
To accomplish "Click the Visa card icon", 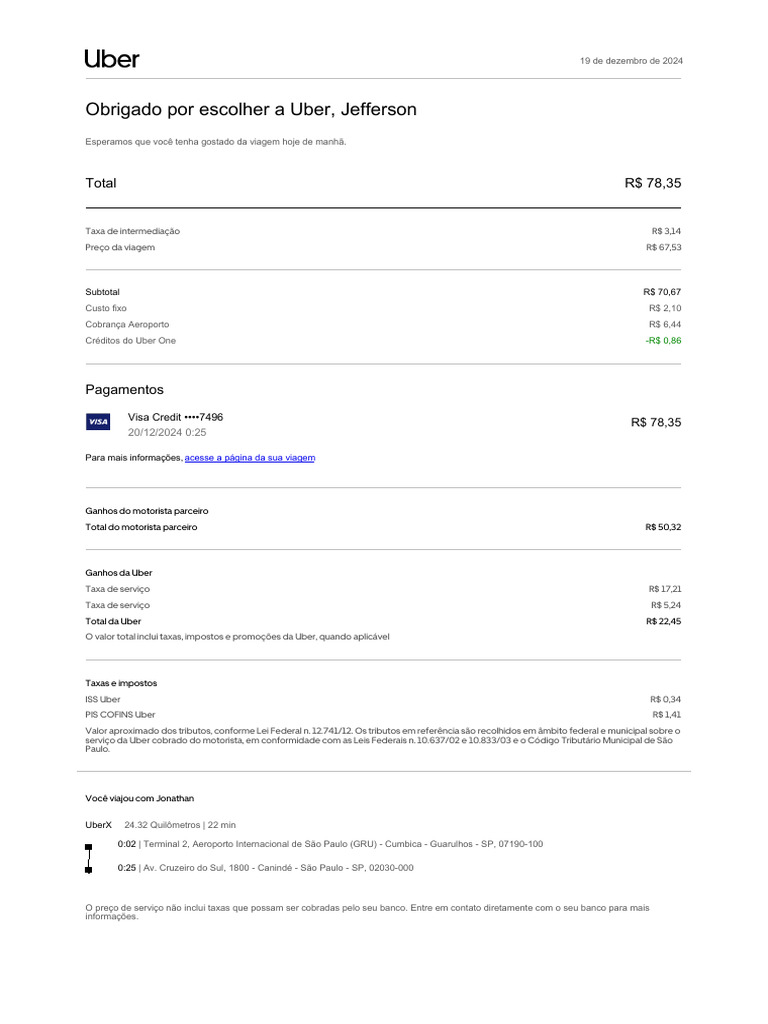I will point(98,422).
